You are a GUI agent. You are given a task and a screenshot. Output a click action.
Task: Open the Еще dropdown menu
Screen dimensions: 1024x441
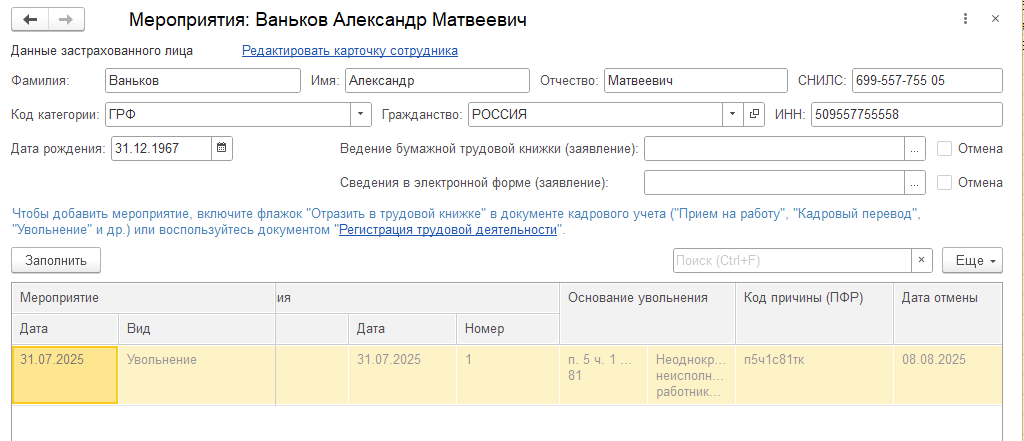tap(972, 260)
